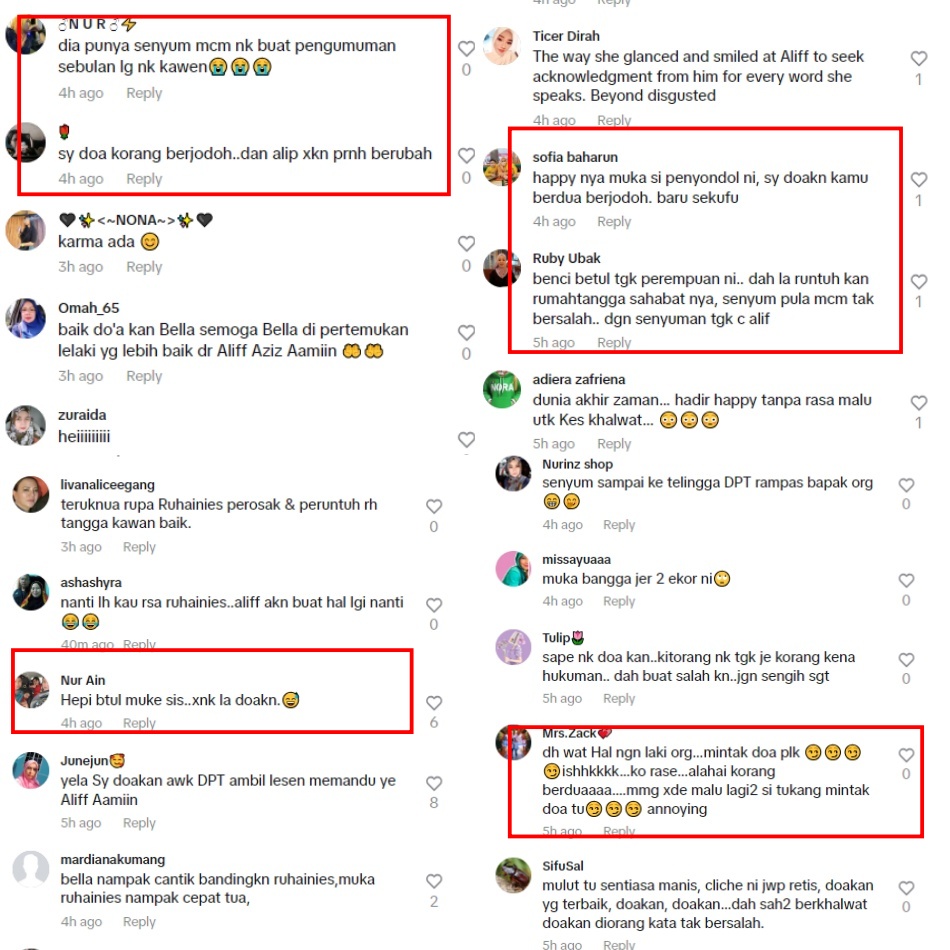Like Nur Ain's comment with heart

tap(434, 703)
